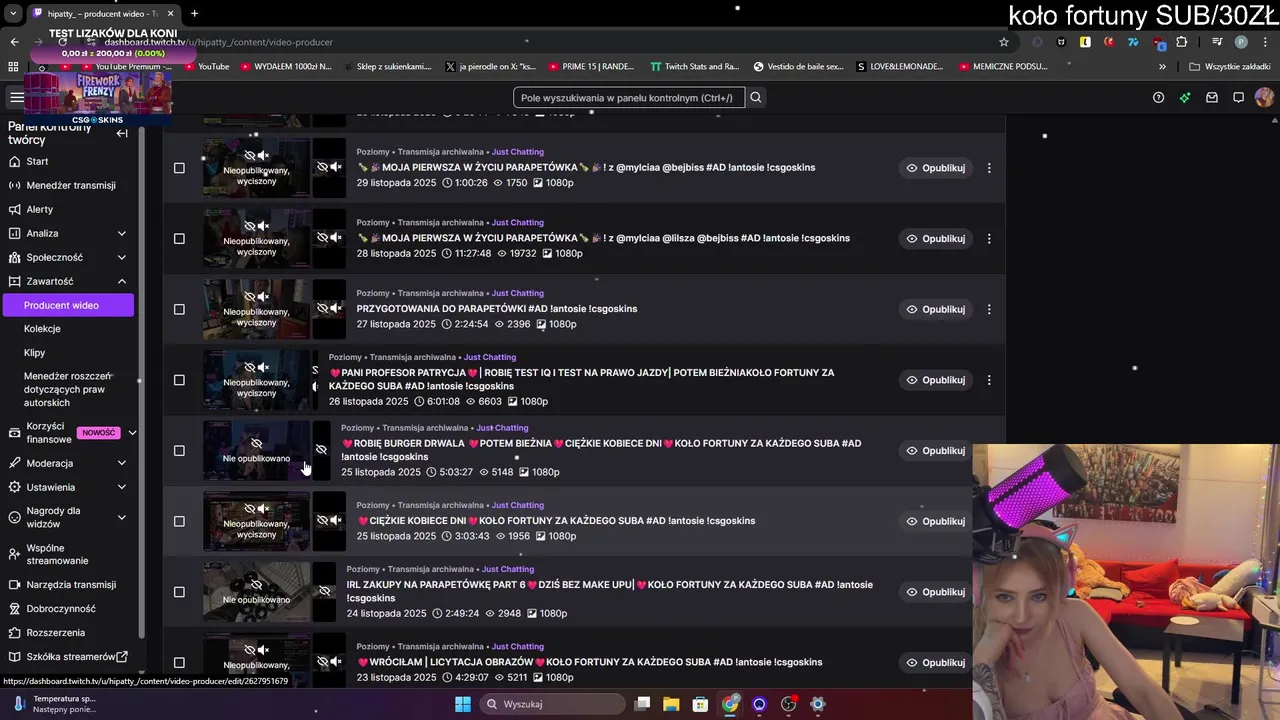The height and width of the screenshot is (720, 1280).
Task: Click the Alerty bell icon
Action: click(14, 209)
